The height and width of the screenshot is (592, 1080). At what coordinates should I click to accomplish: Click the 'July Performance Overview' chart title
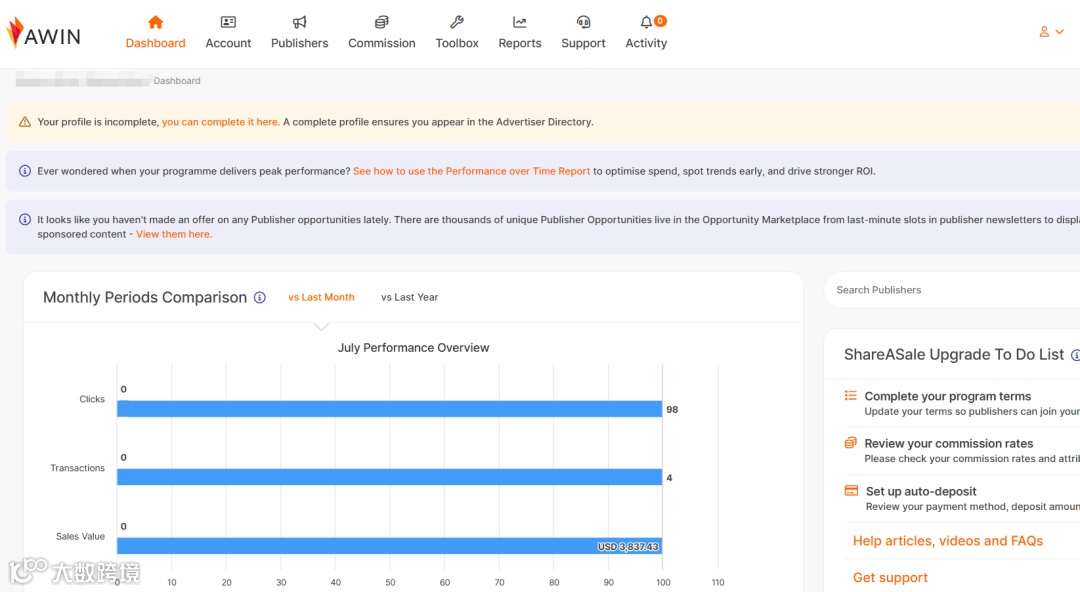coord(413,348)
